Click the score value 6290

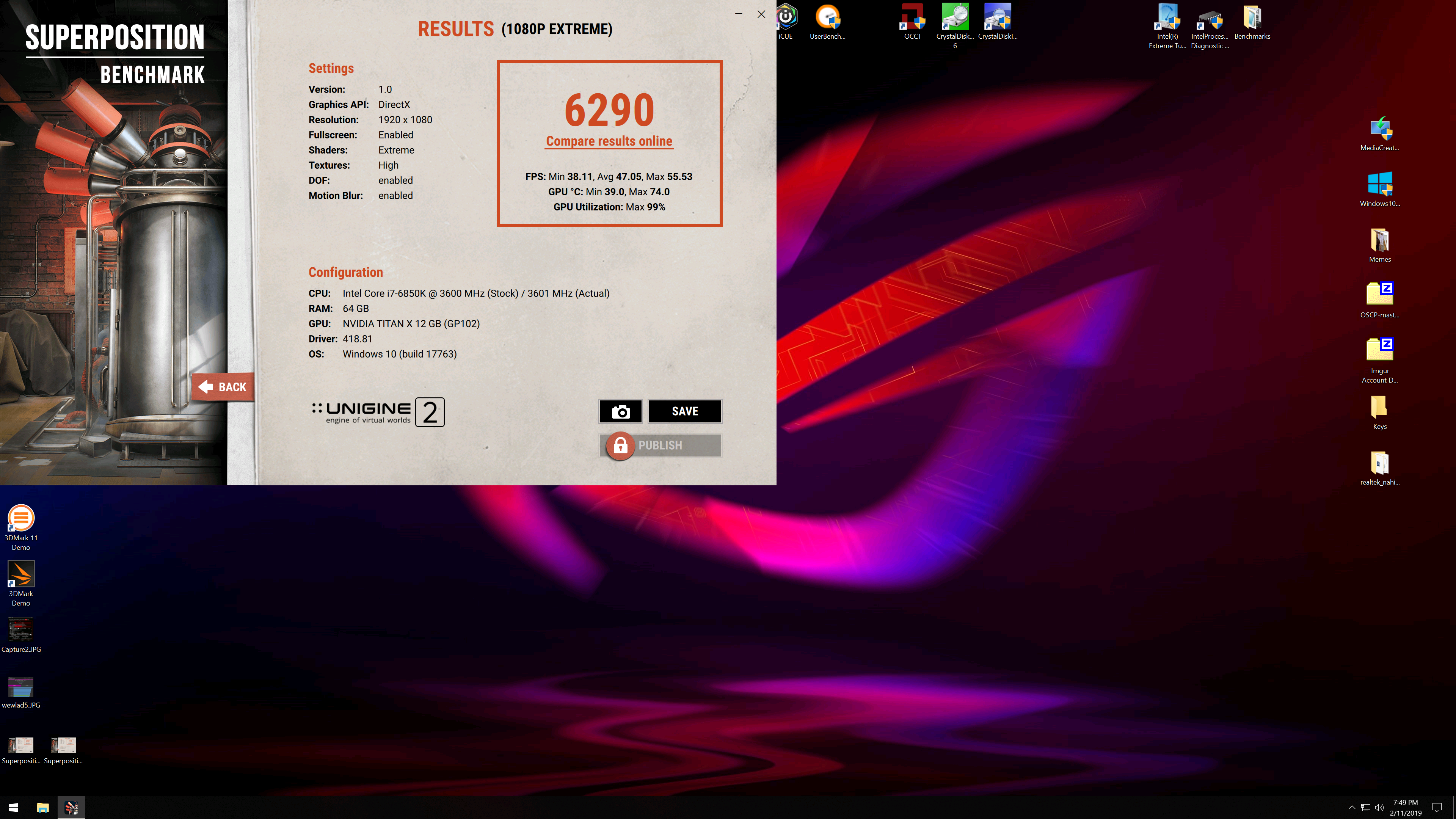click(609, 110)
